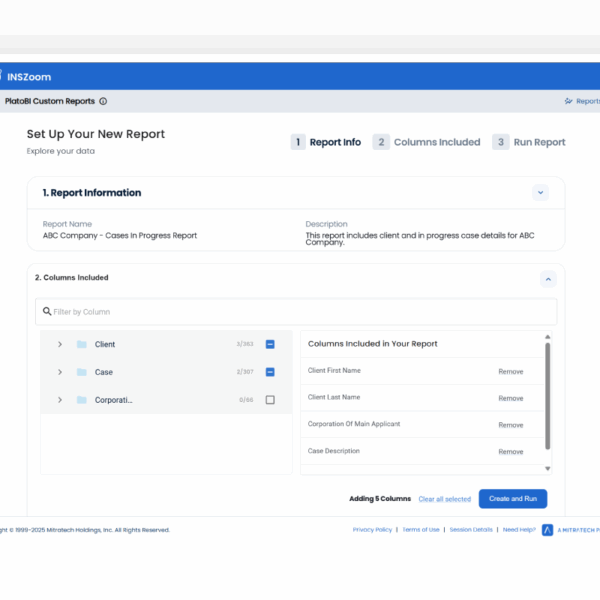Viewport: 600px width, 600px height.
Task: Click the included columns list scrollbar
Action: [x=547, y=396]
